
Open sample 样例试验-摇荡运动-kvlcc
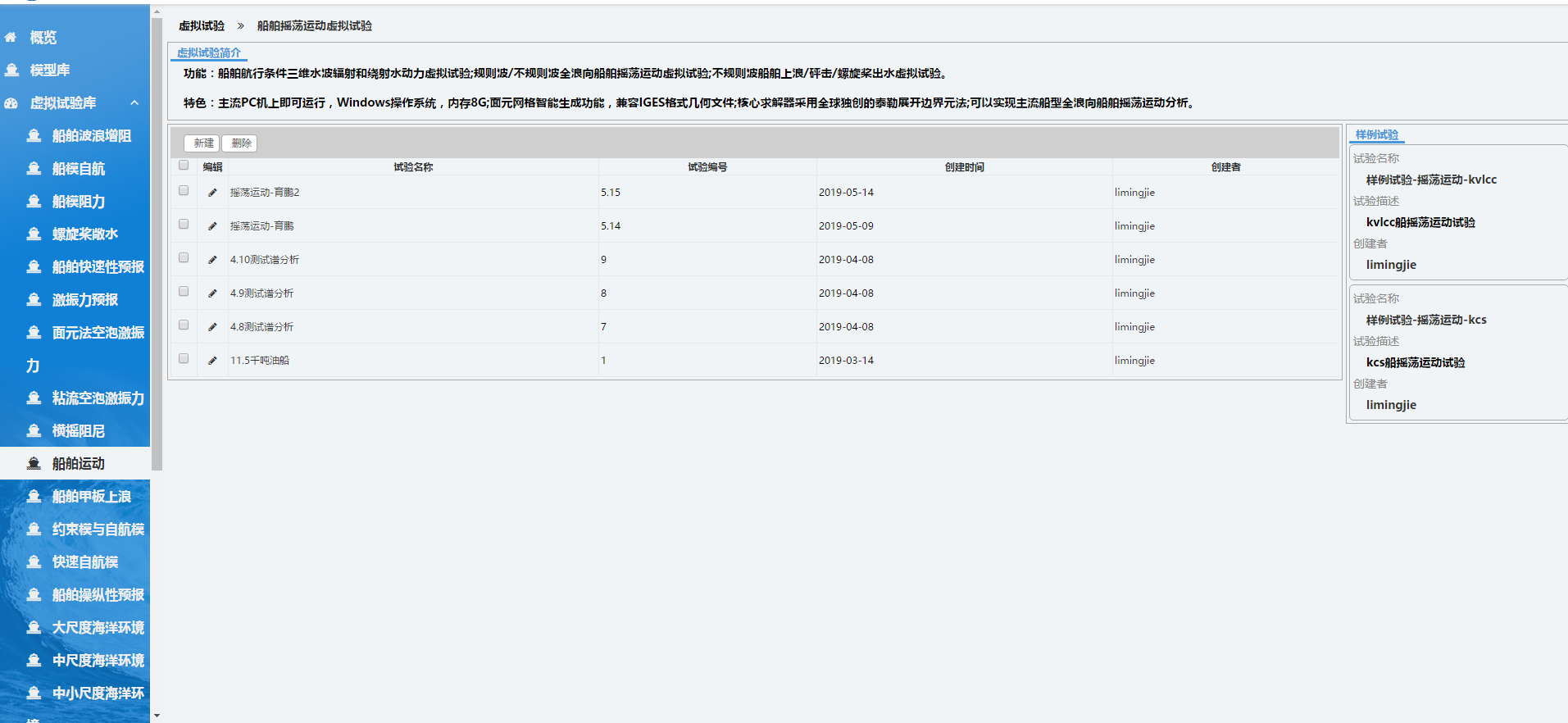coord(1430,180)
